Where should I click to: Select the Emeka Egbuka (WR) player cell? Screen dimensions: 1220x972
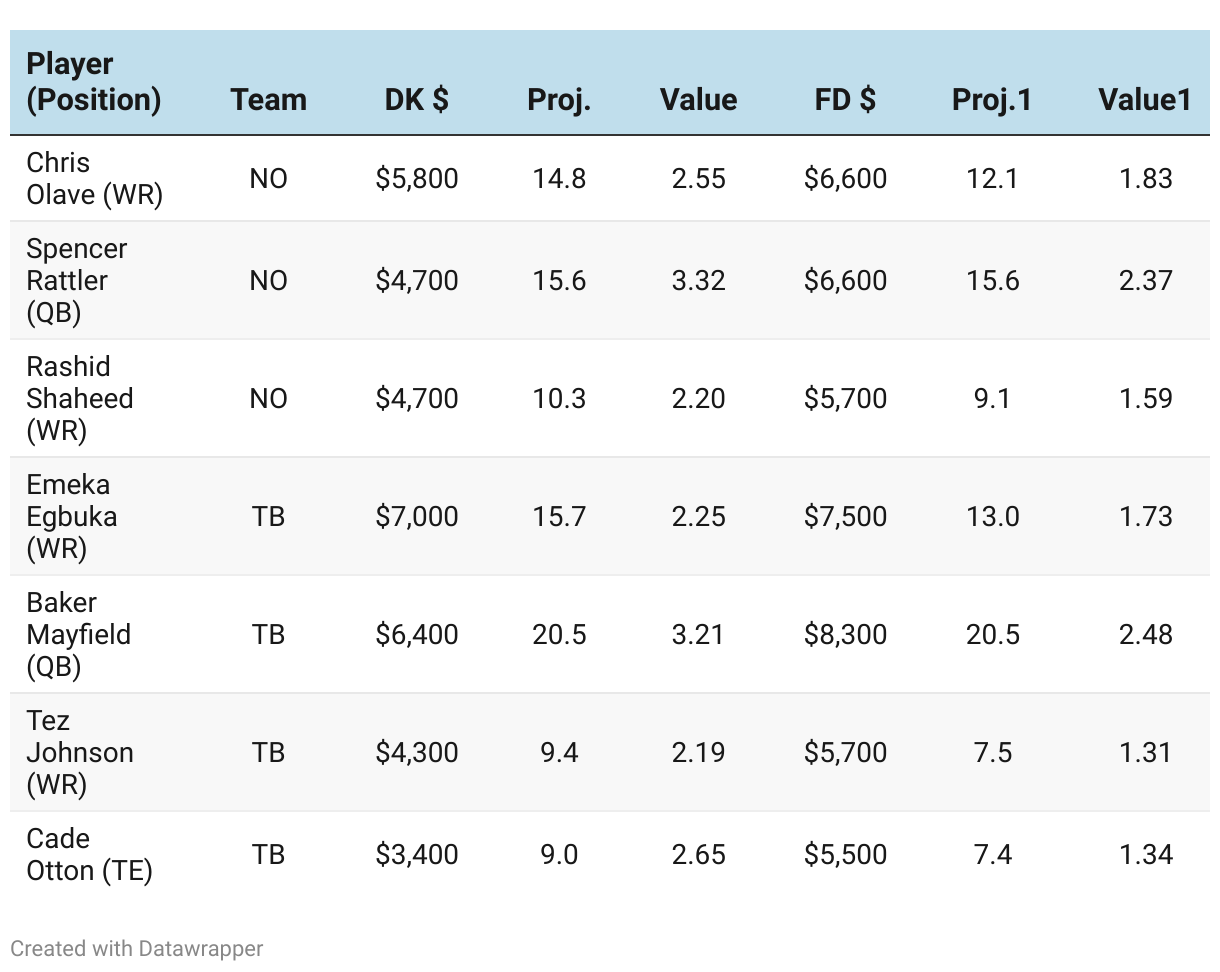tap(71, 516)
